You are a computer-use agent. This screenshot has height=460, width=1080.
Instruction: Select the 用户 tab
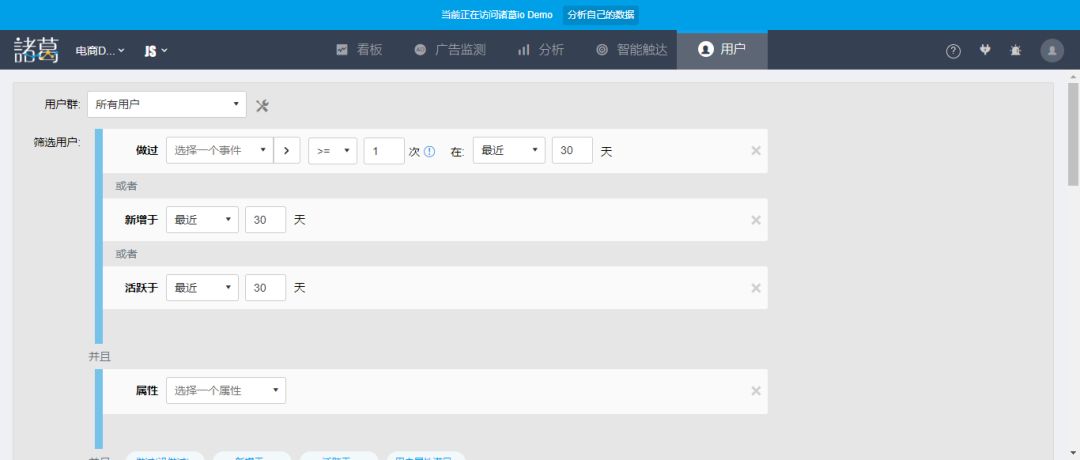click(722, 50)
